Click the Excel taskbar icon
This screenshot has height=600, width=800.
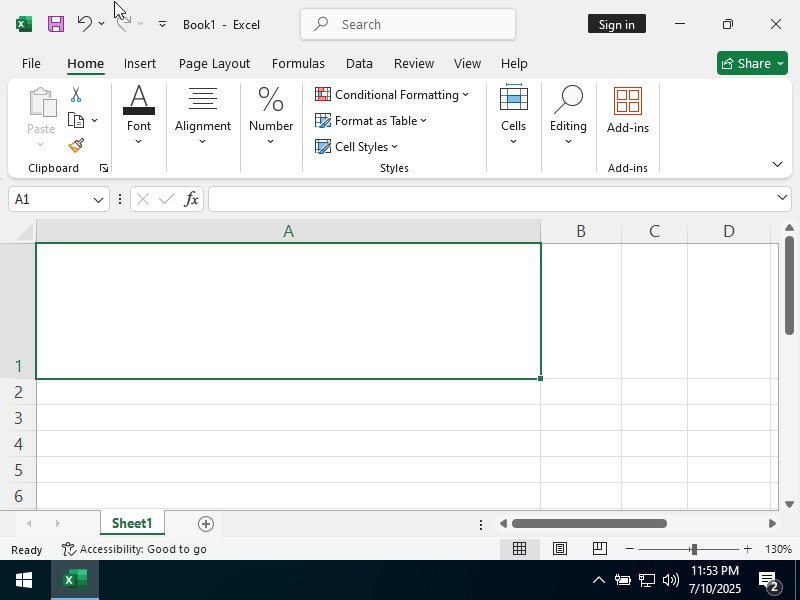click(75, 580)
